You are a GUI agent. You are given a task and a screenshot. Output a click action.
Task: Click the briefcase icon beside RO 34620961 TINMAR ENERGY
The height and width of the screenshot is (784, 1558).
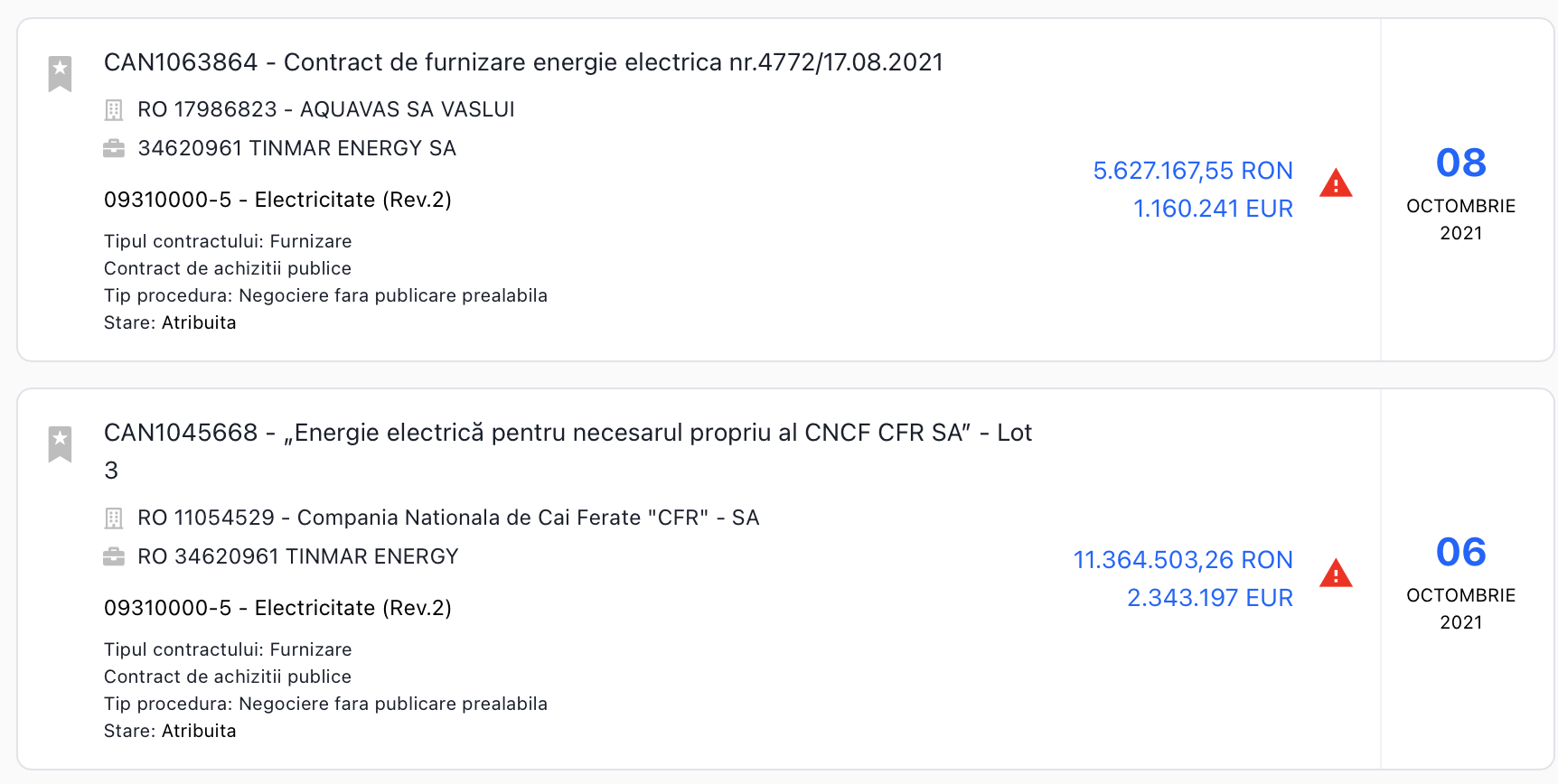(114, 556)
